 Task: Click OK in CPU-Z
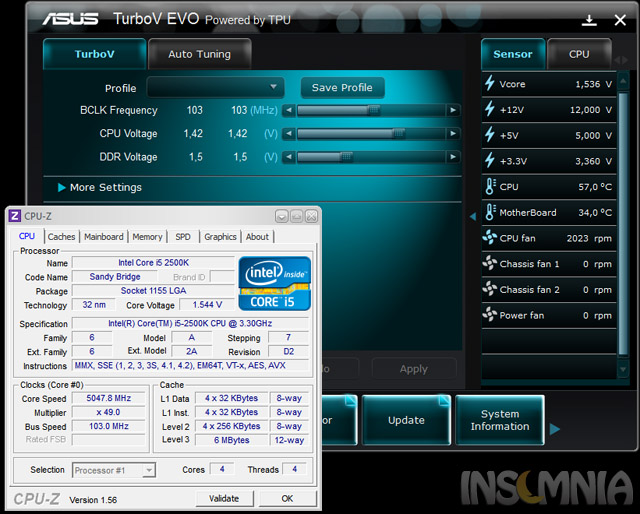tap(287, 498)
